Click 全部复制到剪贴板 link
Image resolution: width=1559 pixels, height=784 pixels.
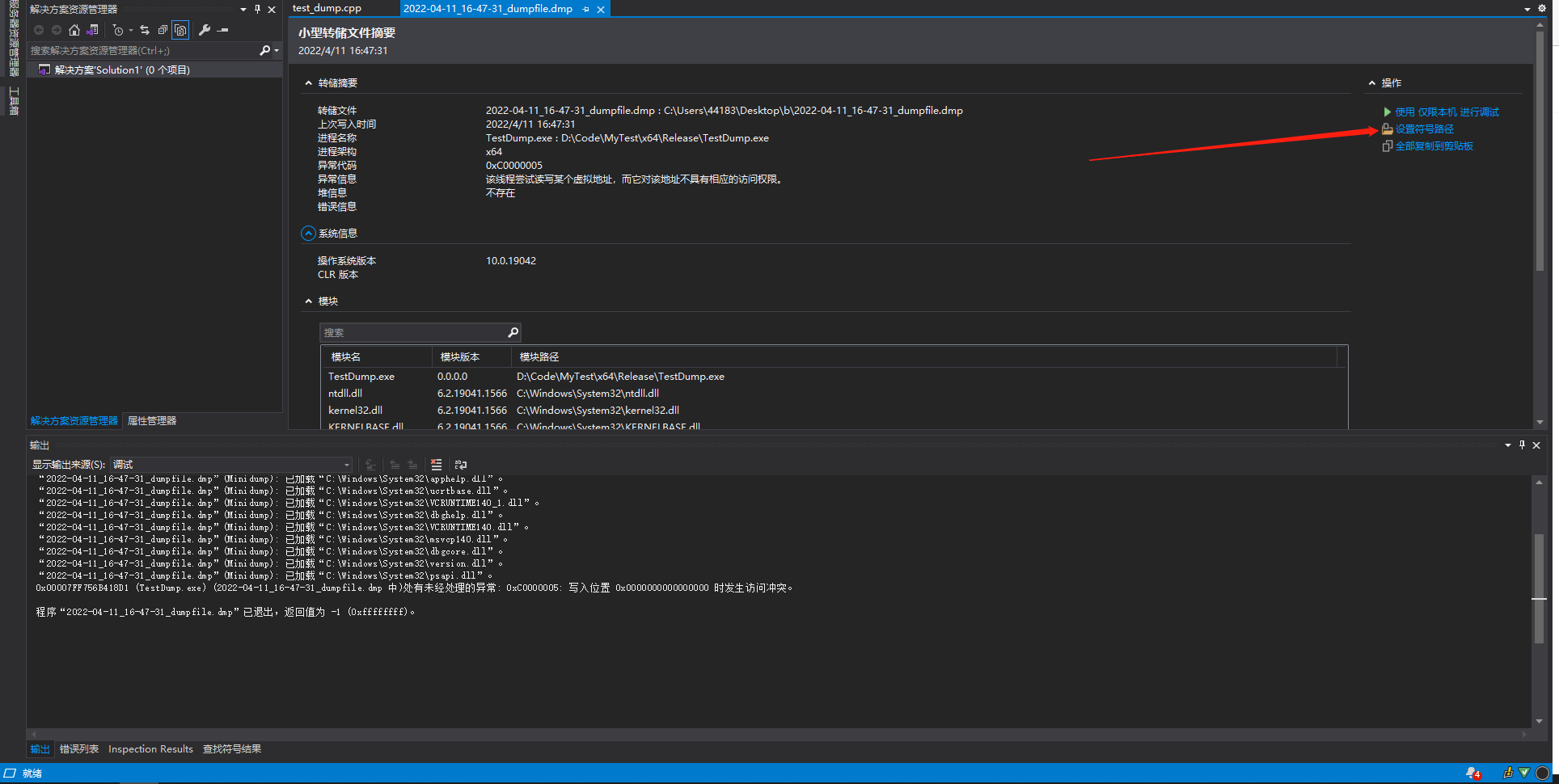[1434, 146]
